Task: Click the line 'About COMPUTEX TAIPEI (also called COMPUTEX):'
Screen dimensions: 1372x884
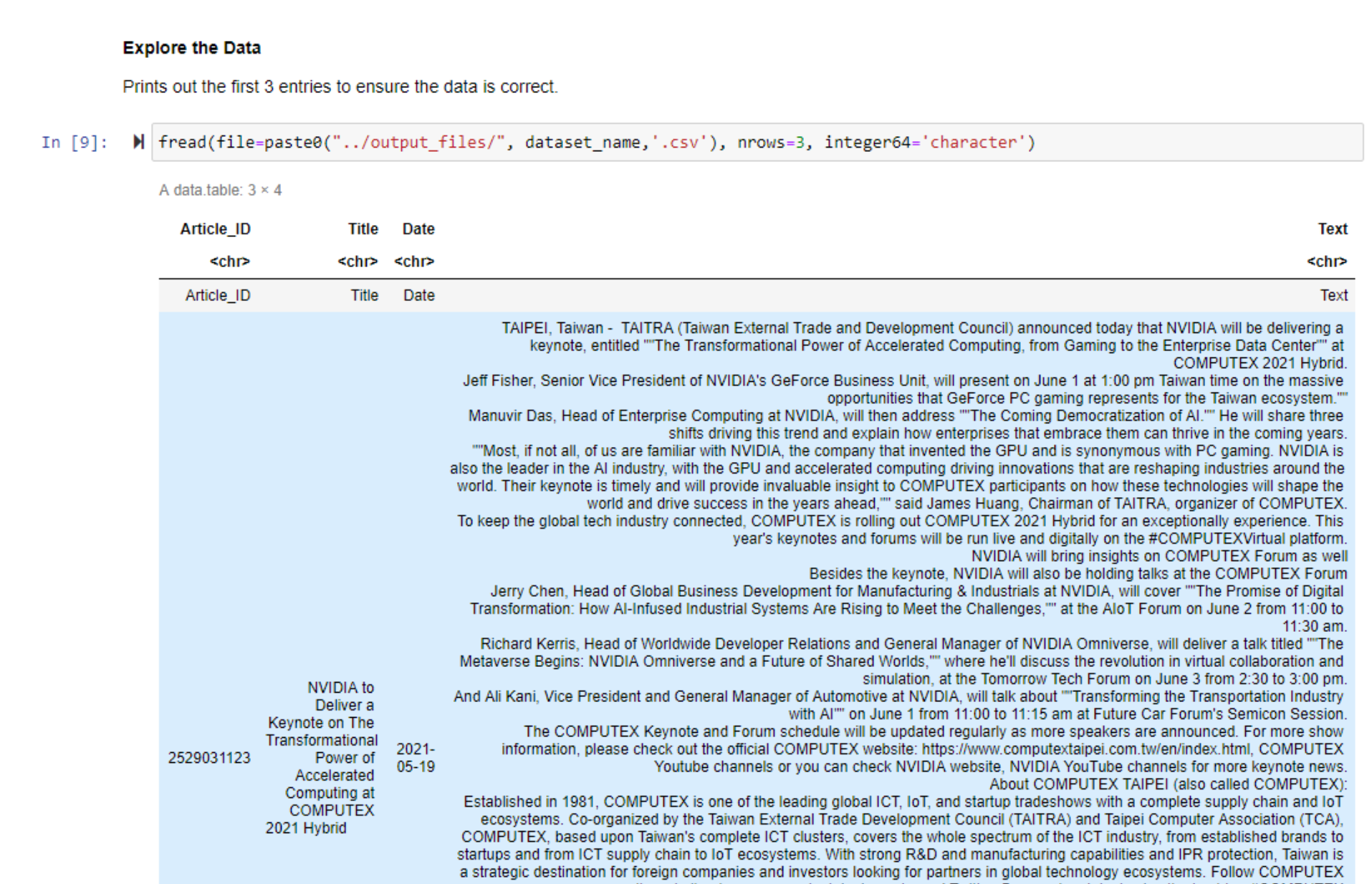Action: tap(1169, 784)
